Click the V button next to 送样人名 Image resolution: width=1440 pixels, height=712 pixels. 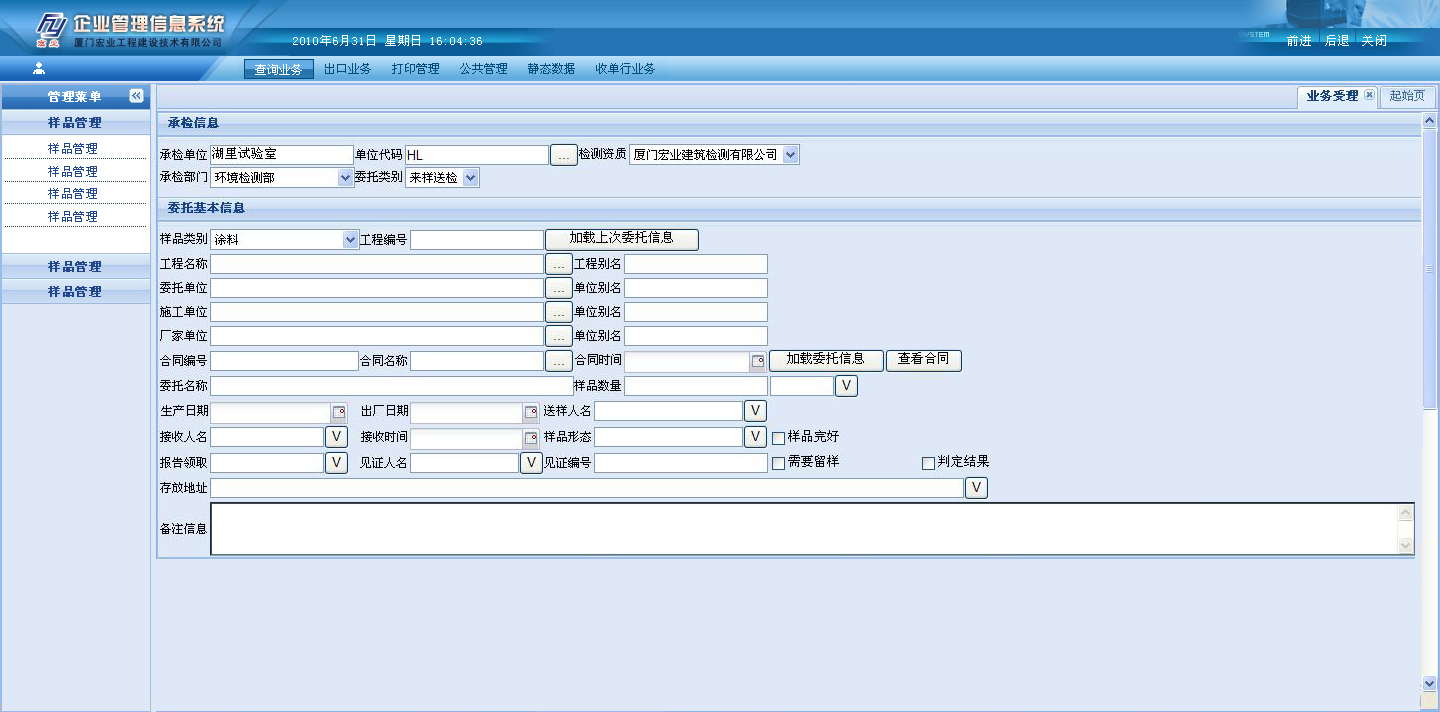tap(756, 411)
